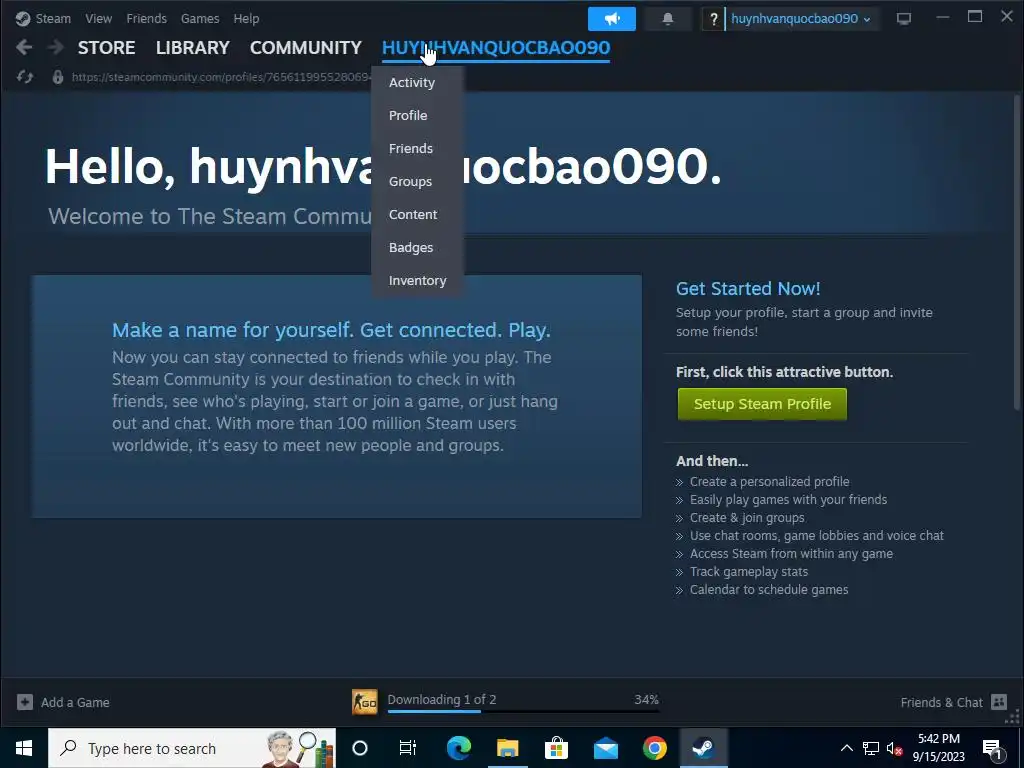This screenshot has width=1024, height=768.
Task: Go back with the left arrow
Action: coord(24,47)
